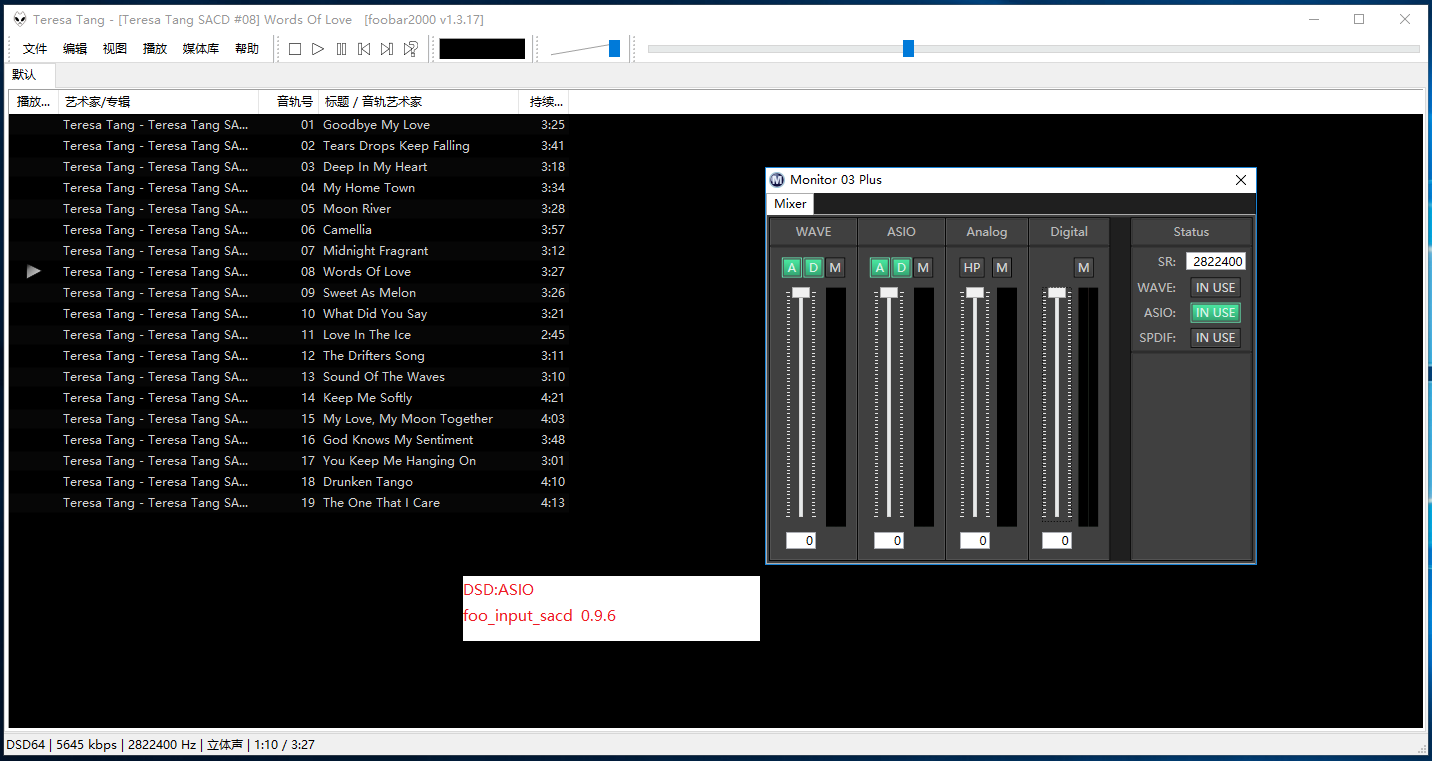1432x761 pixels.
Task: Click the SPDIF IN USE button
Action: pyautogui.click(x=1215, y=338)
